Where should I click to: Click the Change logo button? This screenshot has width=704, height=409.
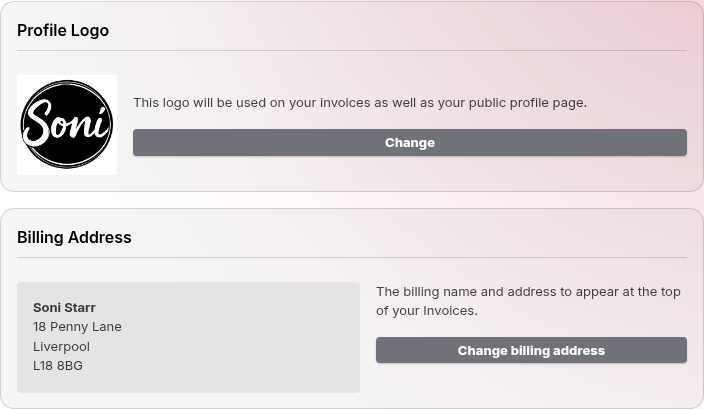409,143
